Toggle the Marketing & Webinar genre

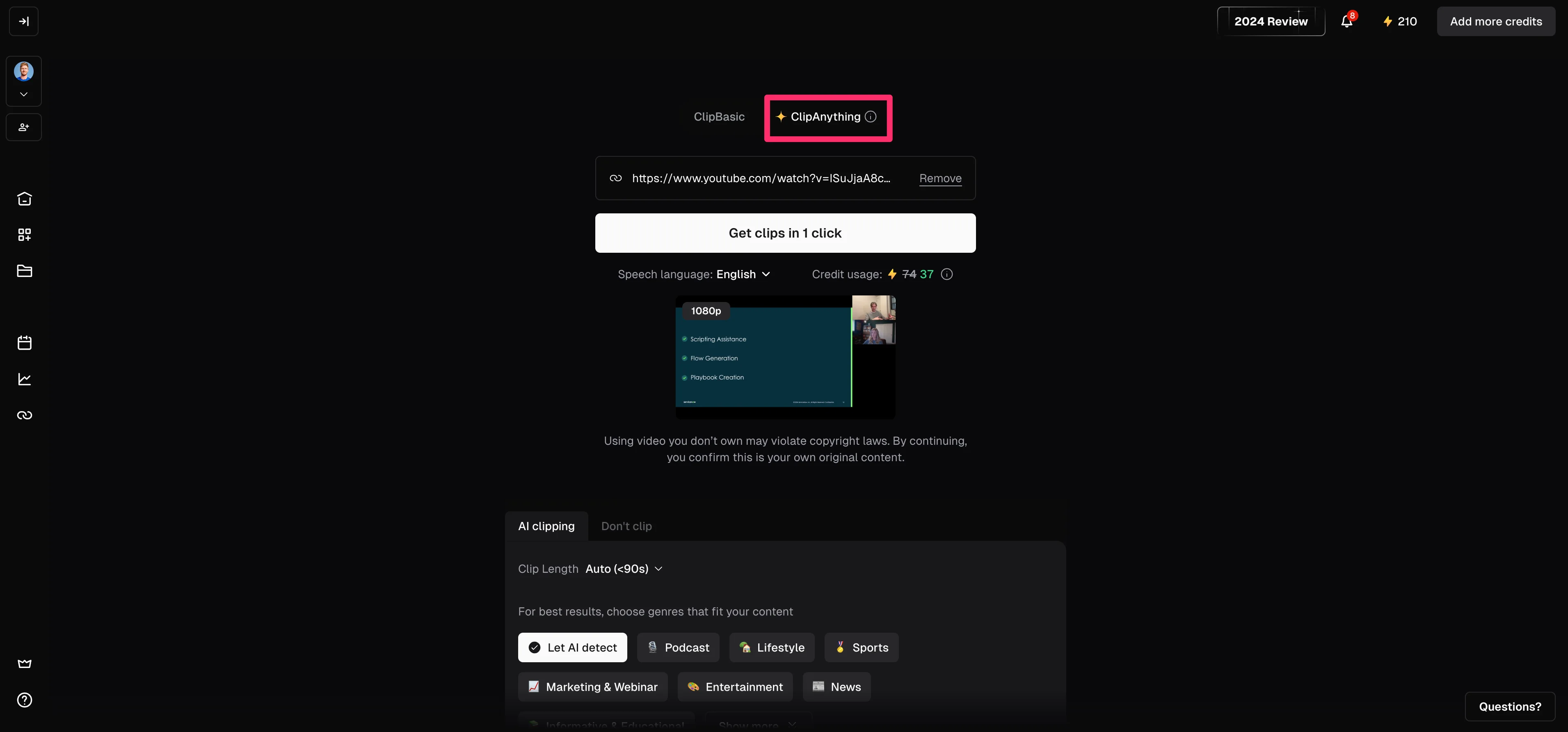(593, 687)
